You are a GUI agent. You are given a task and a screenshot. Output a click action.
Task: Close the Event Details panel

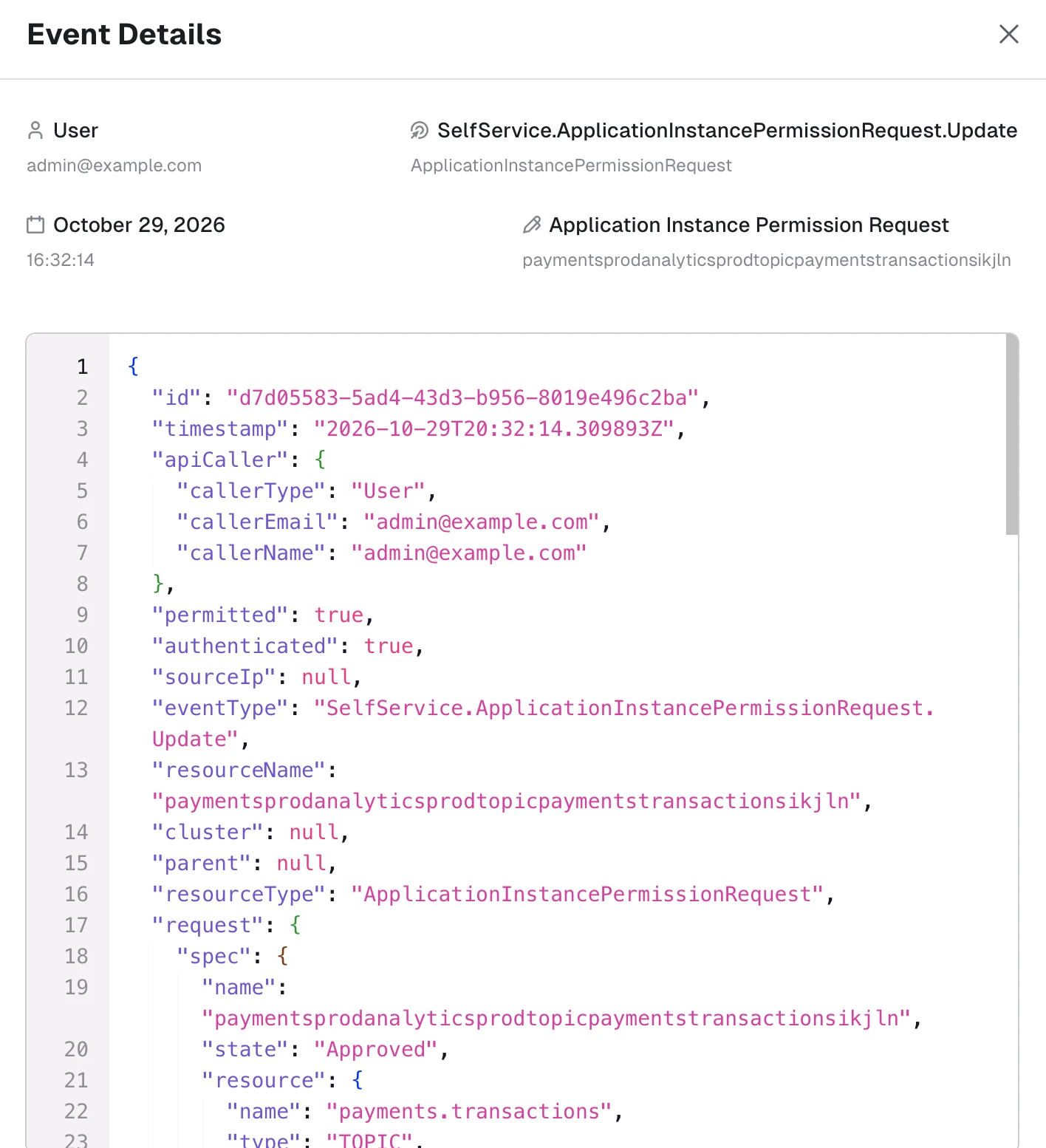(1008, 34)
